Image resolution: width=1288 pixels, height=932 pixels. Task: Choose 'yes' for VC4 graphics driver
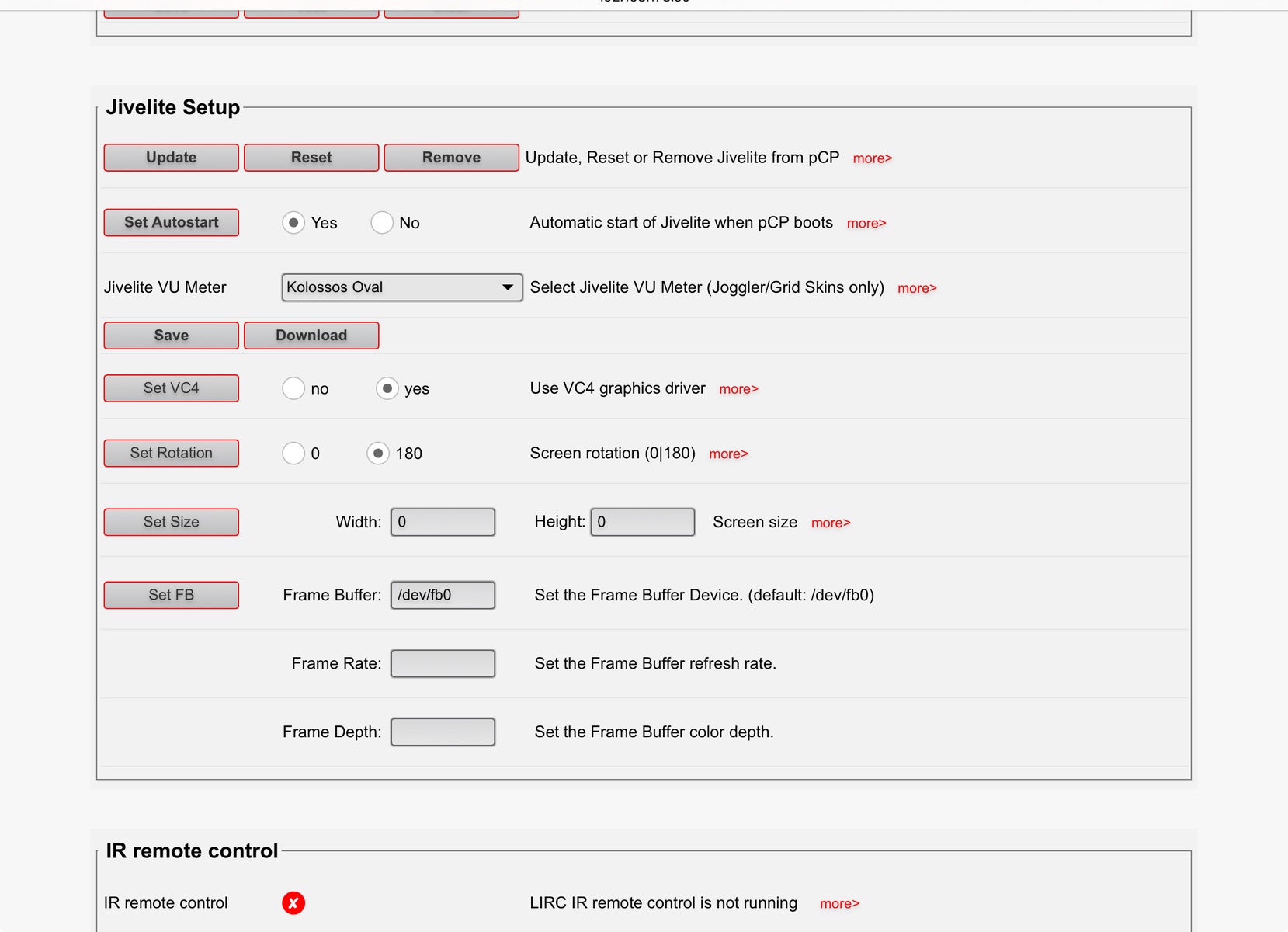click(387, 388)
